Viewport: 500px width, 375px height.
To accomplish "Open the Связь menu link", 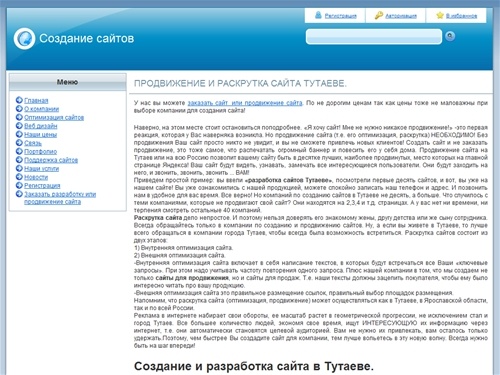I will (x=33, y=143).
